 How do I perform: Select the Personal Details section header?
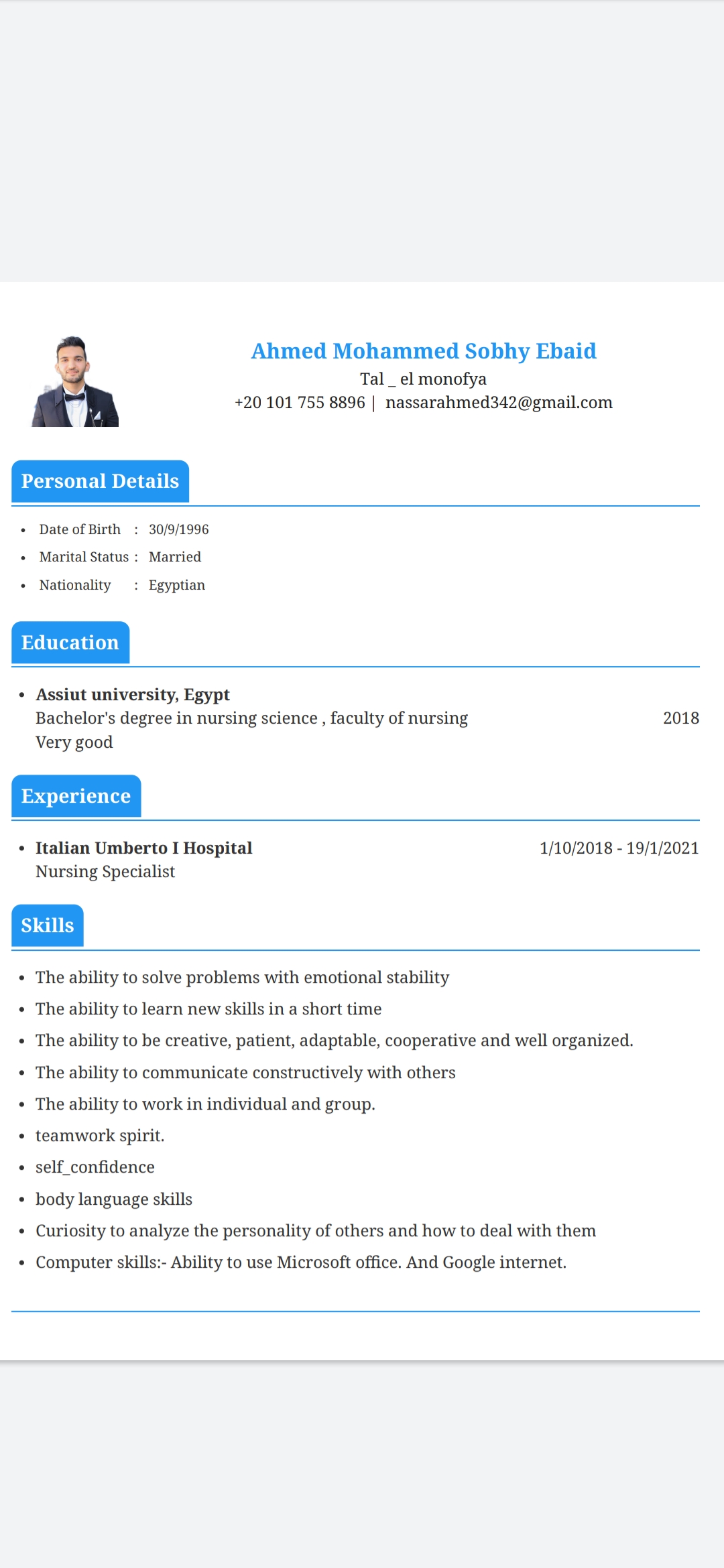pos(100,481)
